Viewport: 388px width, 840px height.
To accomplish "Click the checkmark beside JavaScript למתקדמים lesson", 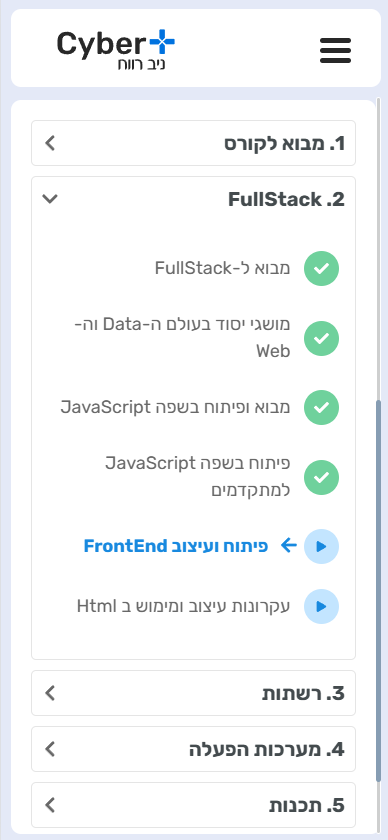I will pyautogui.click(x=322, y=477).
